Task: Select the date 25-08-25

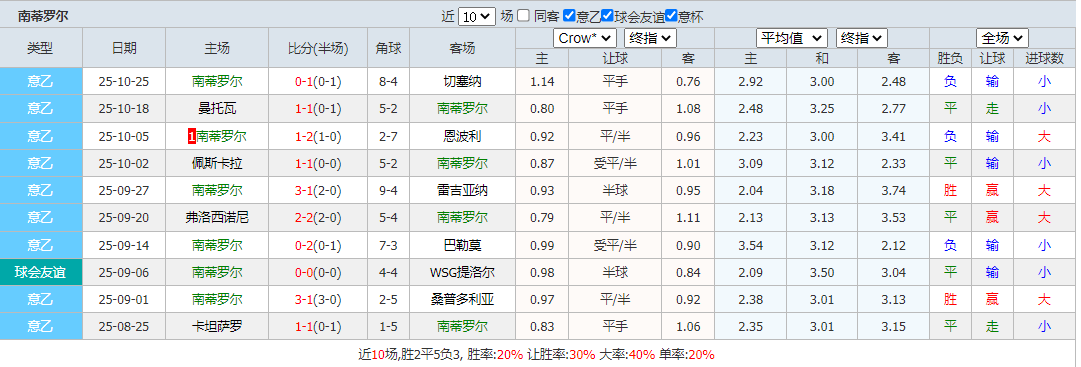Action: pyautogui.click(x=124, y=326)
